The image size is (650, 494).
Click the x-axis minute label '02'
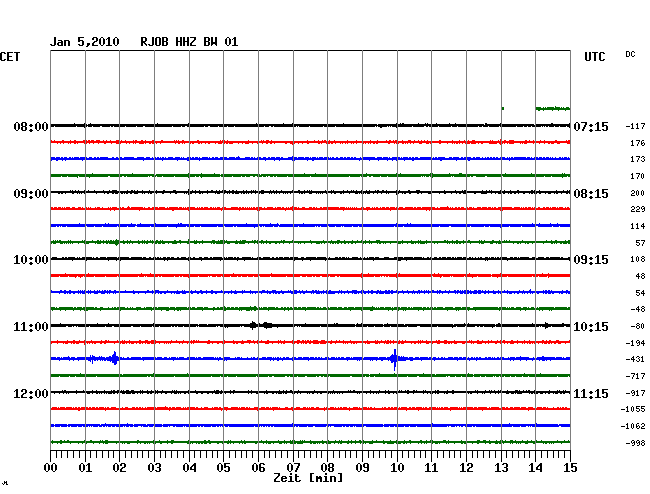click(119, 468)
